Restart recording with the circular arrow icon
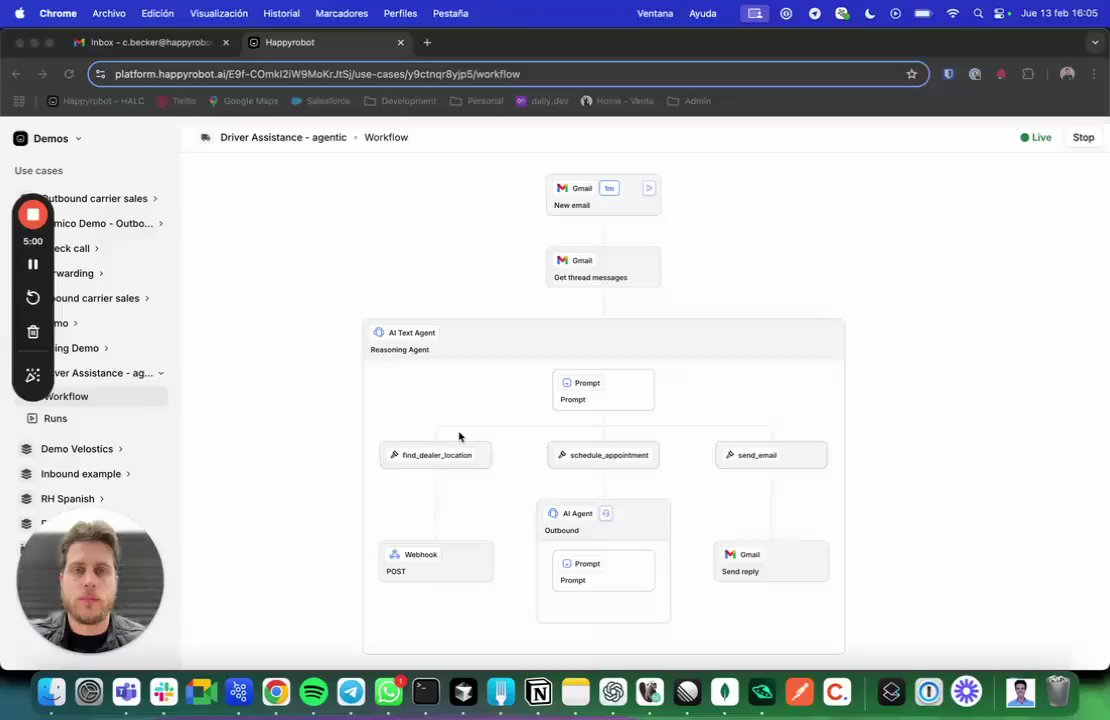The width and height of the screenshot is (1110, 720). [x=33, y=297]
